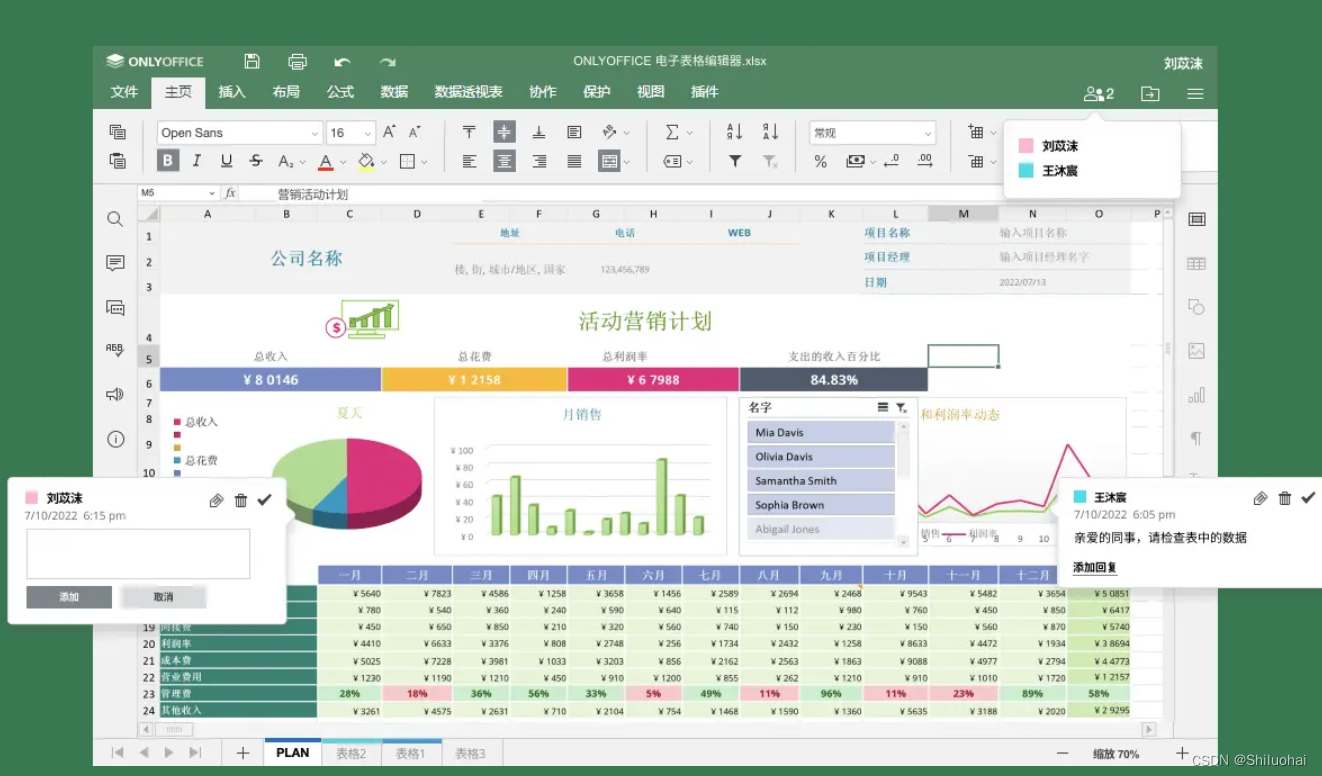1322x776 pixels.
Task: Open the Comments panel
Action: (x=115, y=263)
